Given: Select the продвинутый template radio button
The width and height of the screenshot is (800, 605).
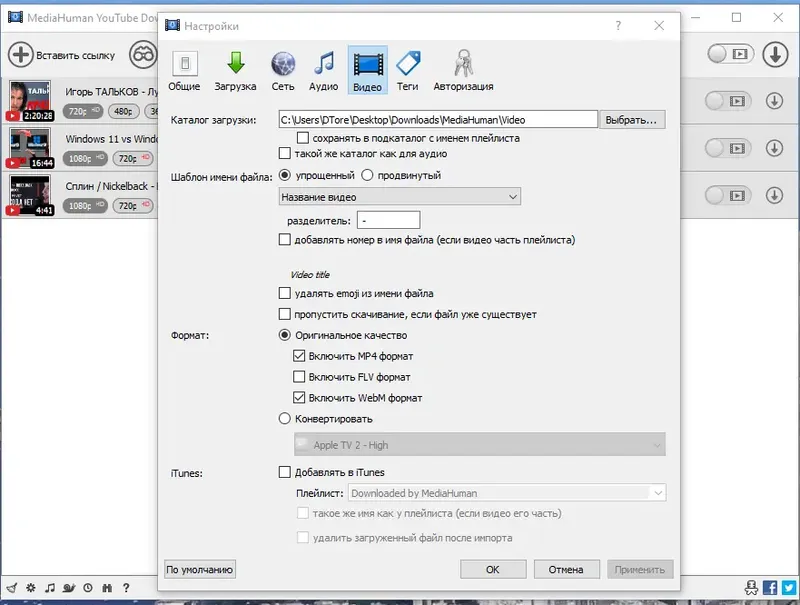Looking at the screenshot, I should point(367,175).
